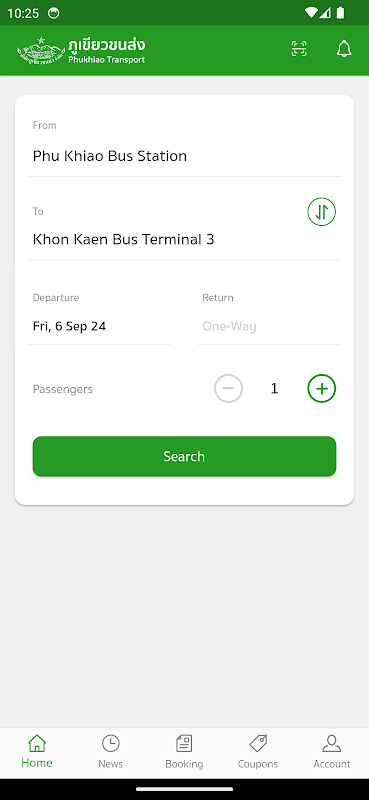Open the QR ticket scanner icon
369x800 pixels.
coord(299,49)
